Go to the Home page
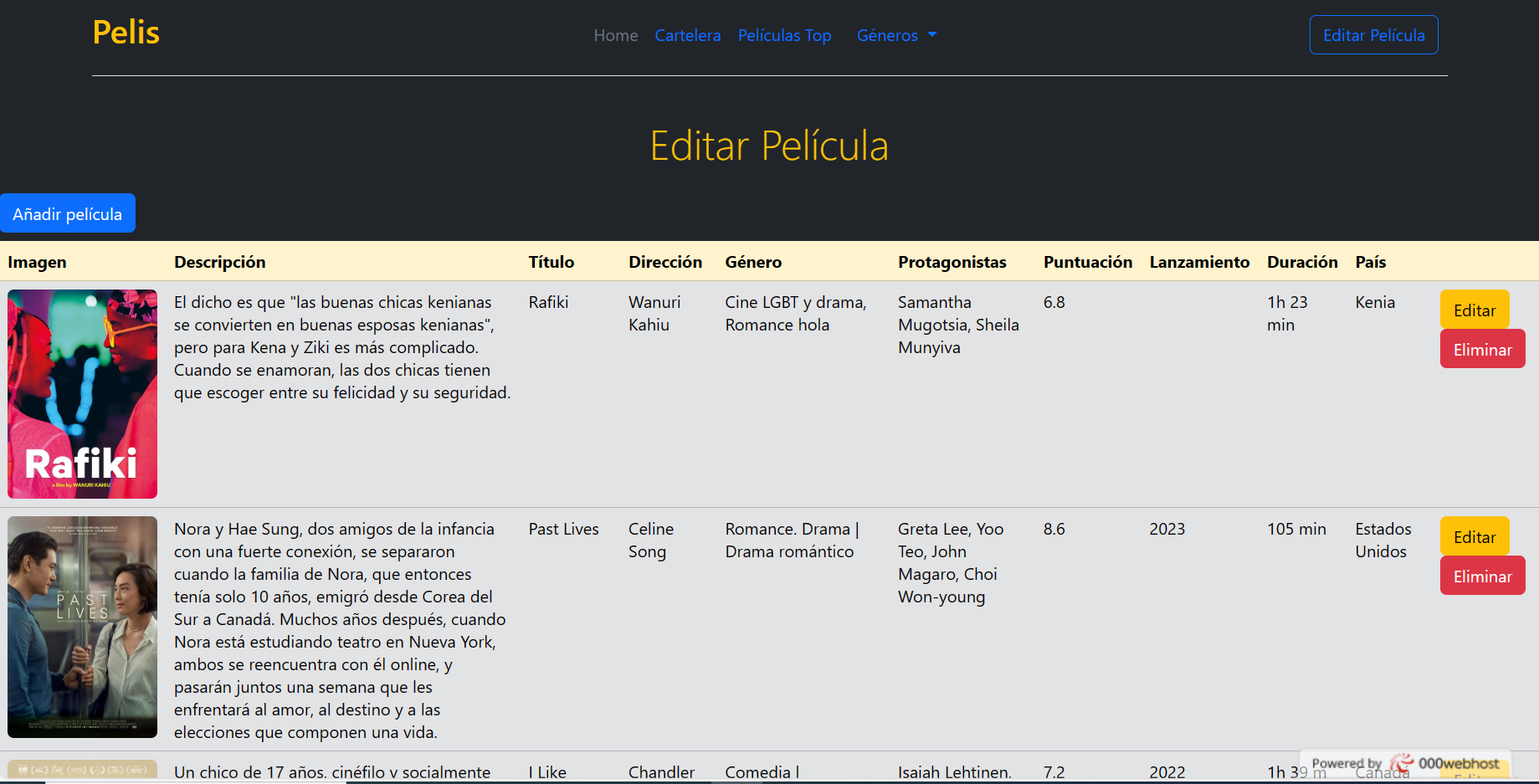Viewport: 1539px width, 784px height. coord(615,35)
